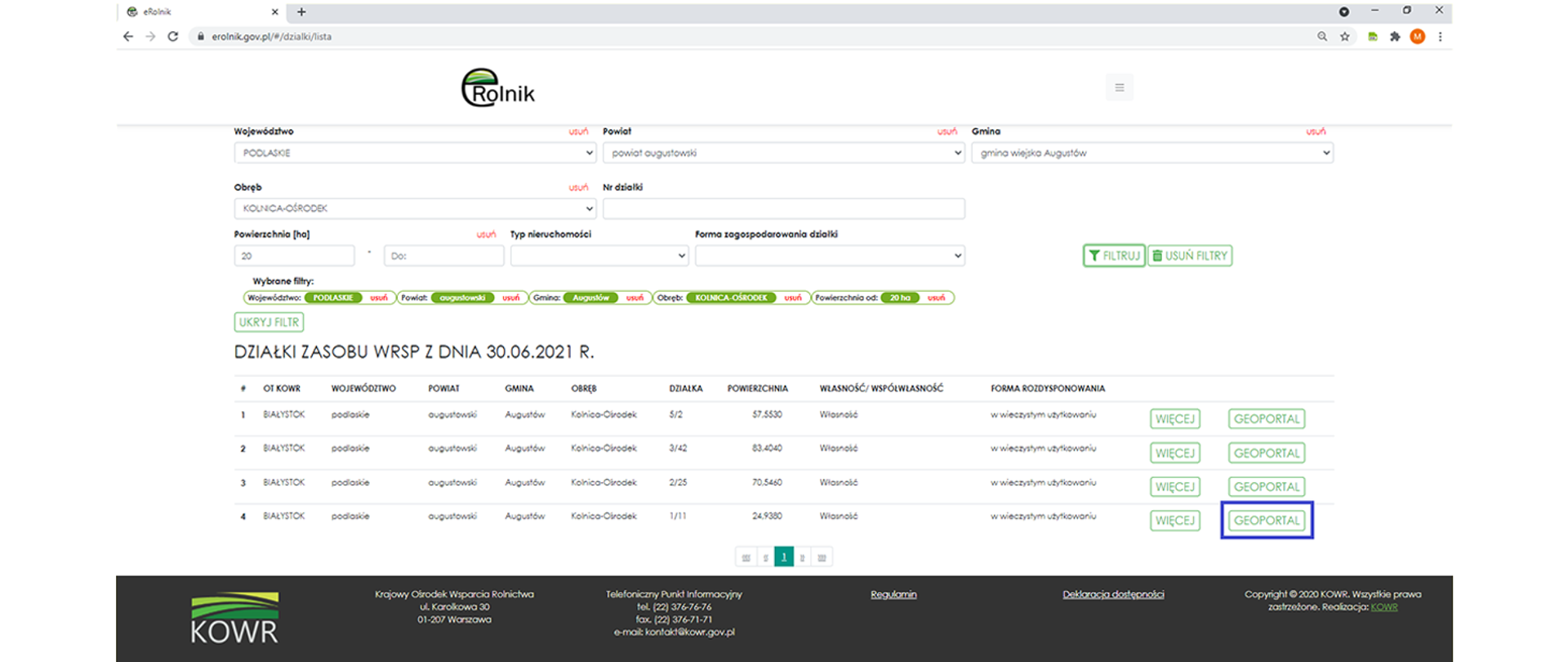Open a new browser tab

(x=301, y=12)
